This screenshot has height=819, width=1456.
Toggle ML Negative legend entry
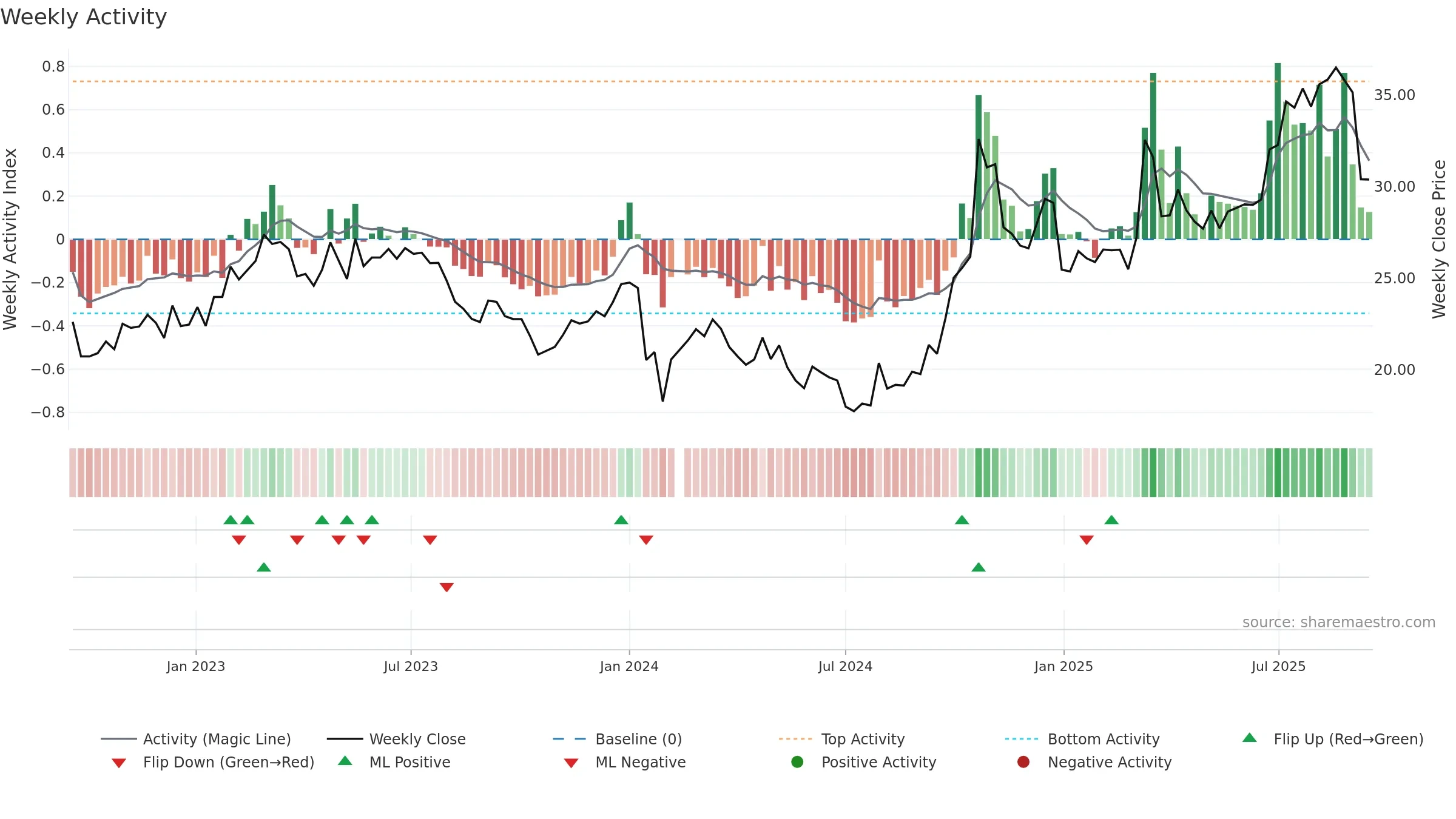pos(625,762)
